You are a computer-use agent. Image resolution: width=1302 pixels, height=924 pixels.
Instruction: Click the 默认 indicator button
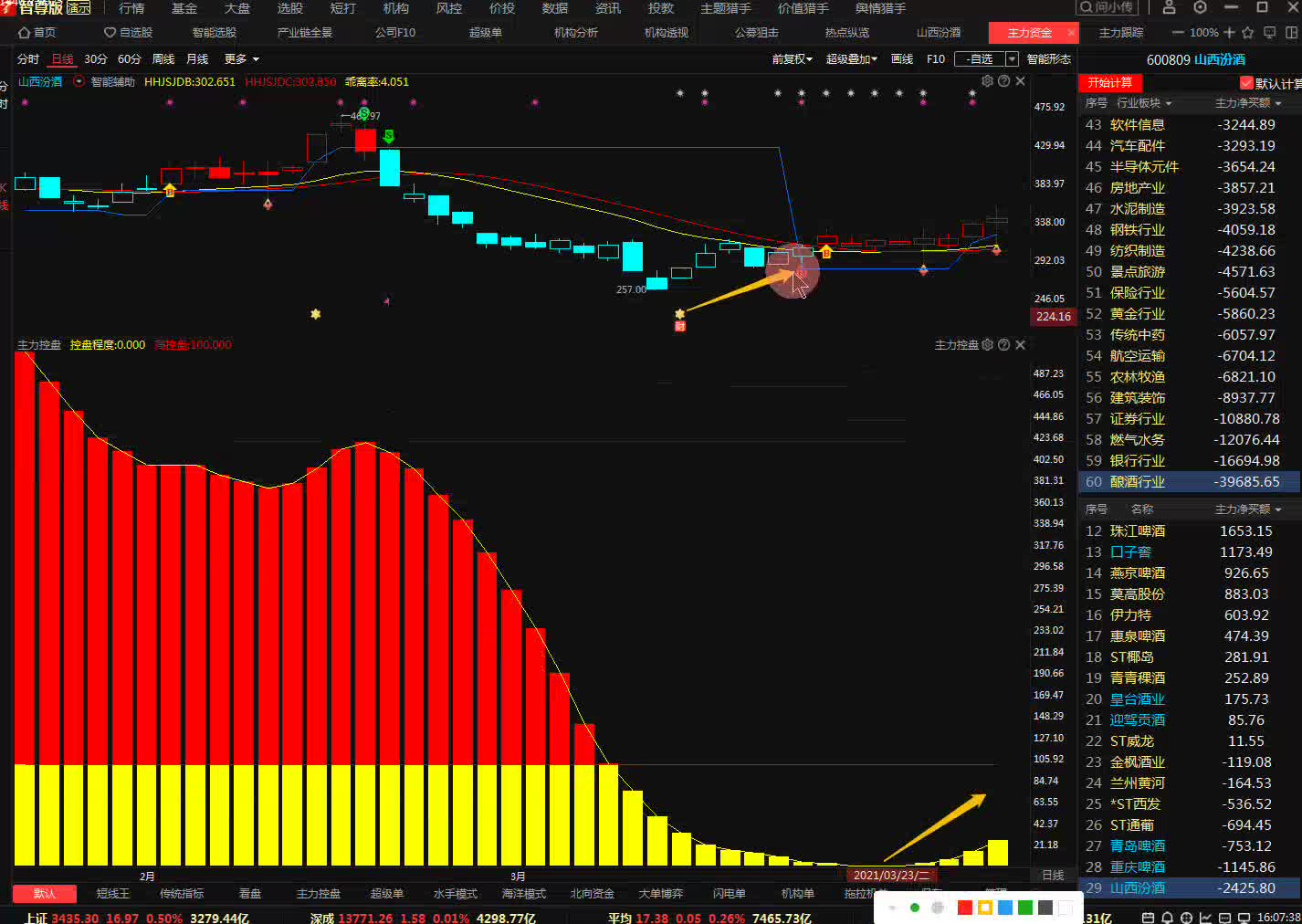pos(44,894)
